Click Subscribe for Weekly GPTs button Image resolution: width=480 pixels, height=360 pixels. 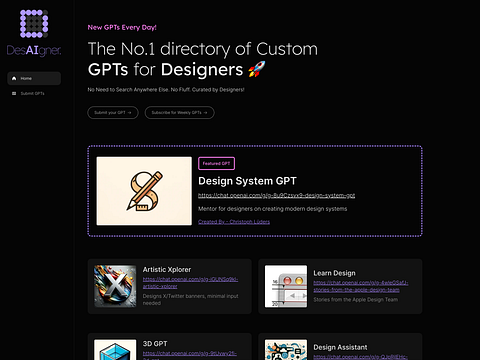[179, 113]
